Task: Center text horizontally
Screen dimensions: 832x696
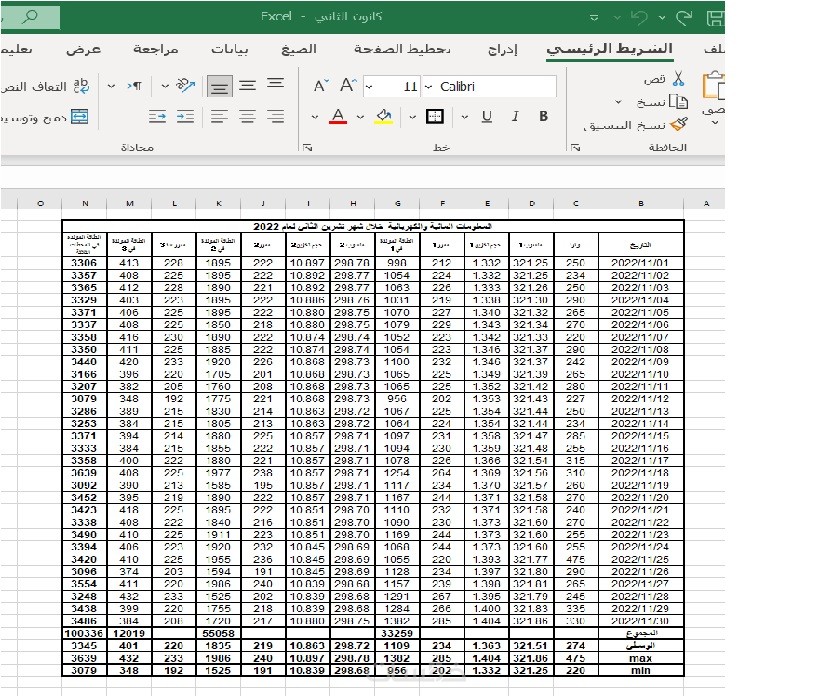Action: tap(247, 116)
